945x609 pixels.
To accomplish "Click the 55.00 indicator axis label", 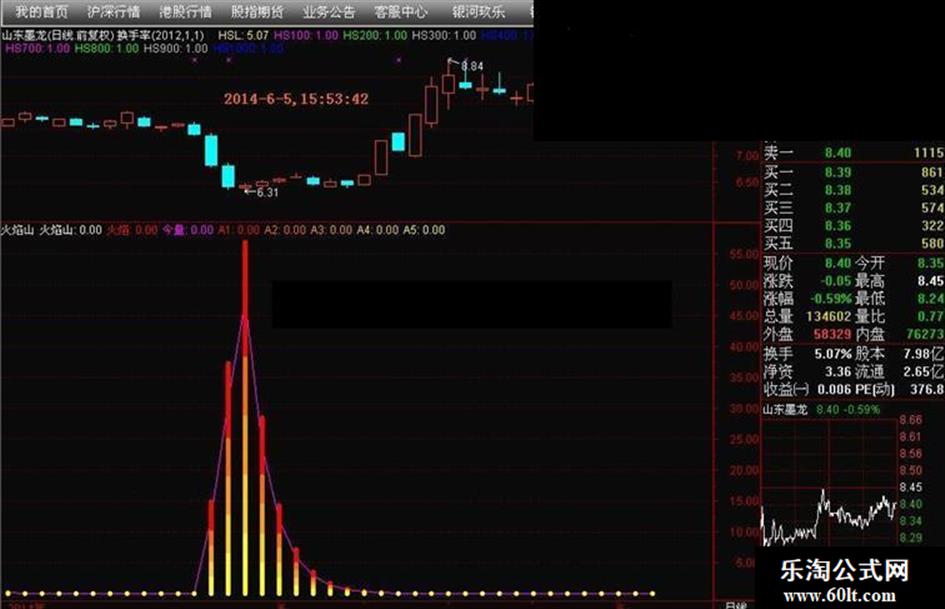I will 744,254.
